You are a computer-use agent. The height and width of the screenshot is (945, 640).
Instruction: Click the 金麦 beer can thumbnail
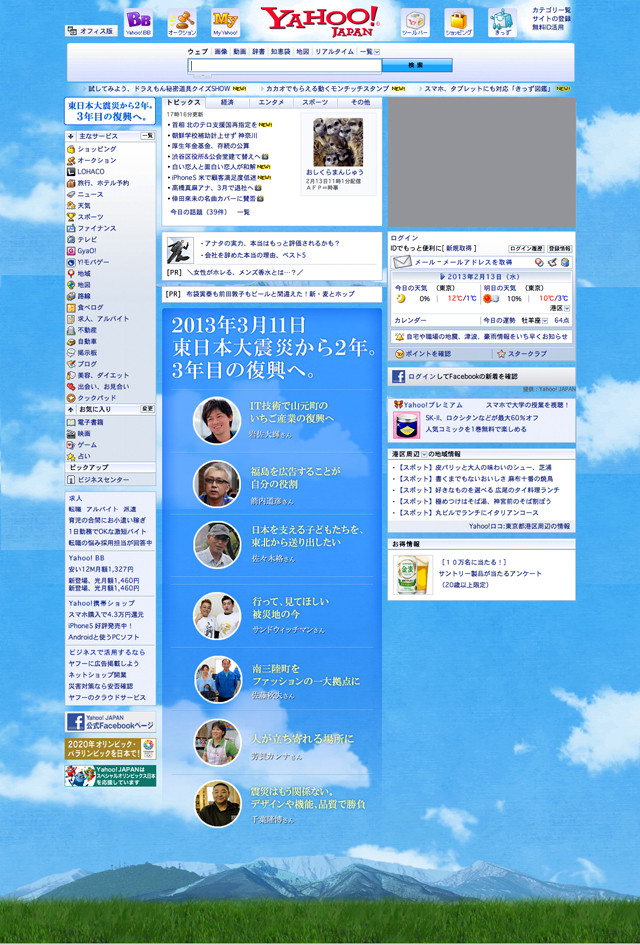click(413, 574)
